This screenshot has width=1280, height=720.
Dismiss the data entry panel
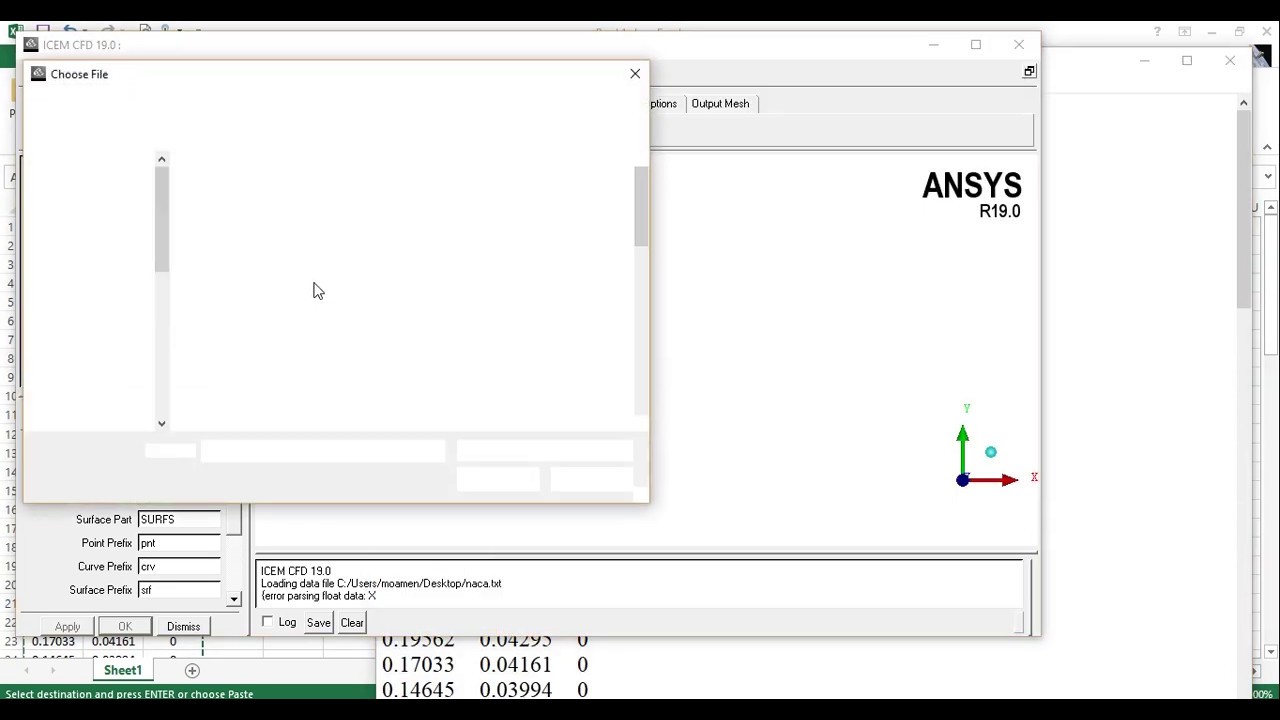click(183, 626)
